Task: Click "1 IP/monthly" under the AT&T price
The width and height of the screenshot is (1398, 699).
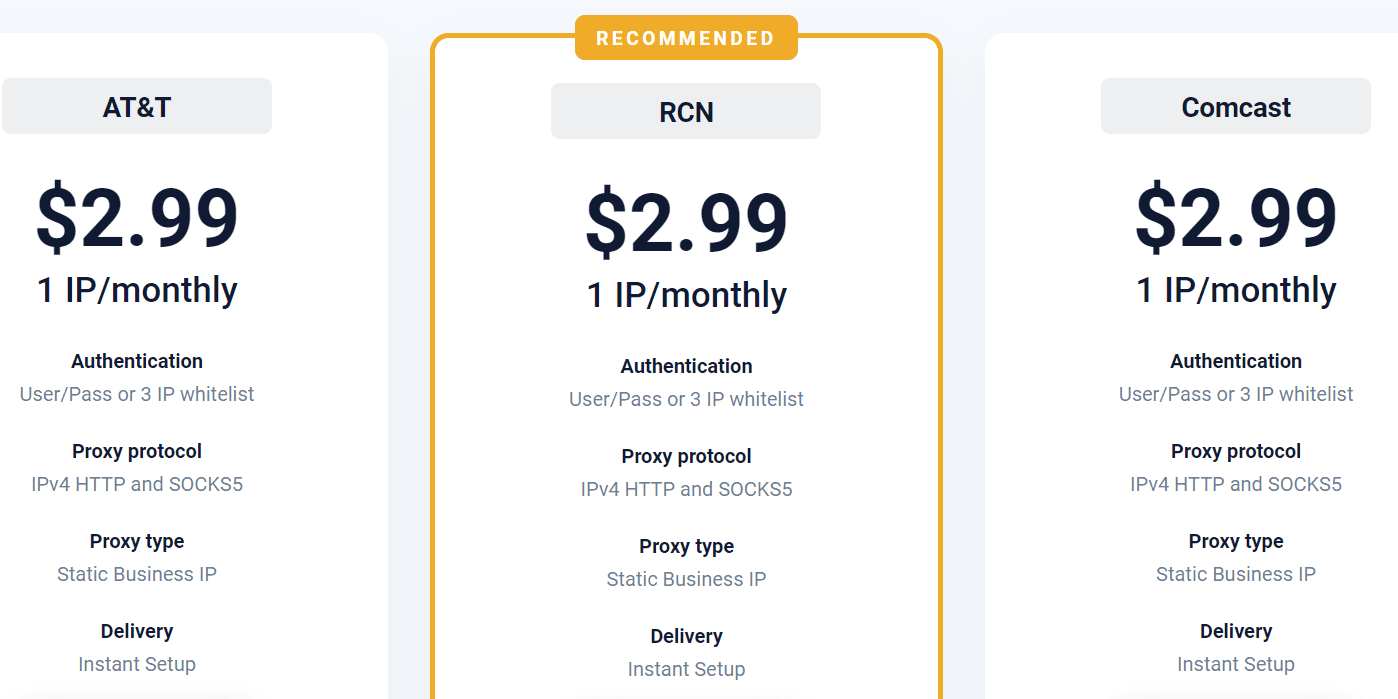Action: [x=137, y=290]
